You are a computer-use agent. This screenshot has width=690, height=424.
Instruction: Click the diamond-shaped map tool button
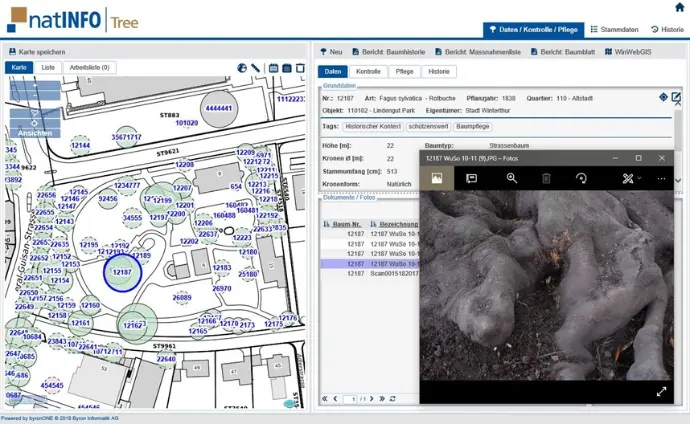pos(35,123)
